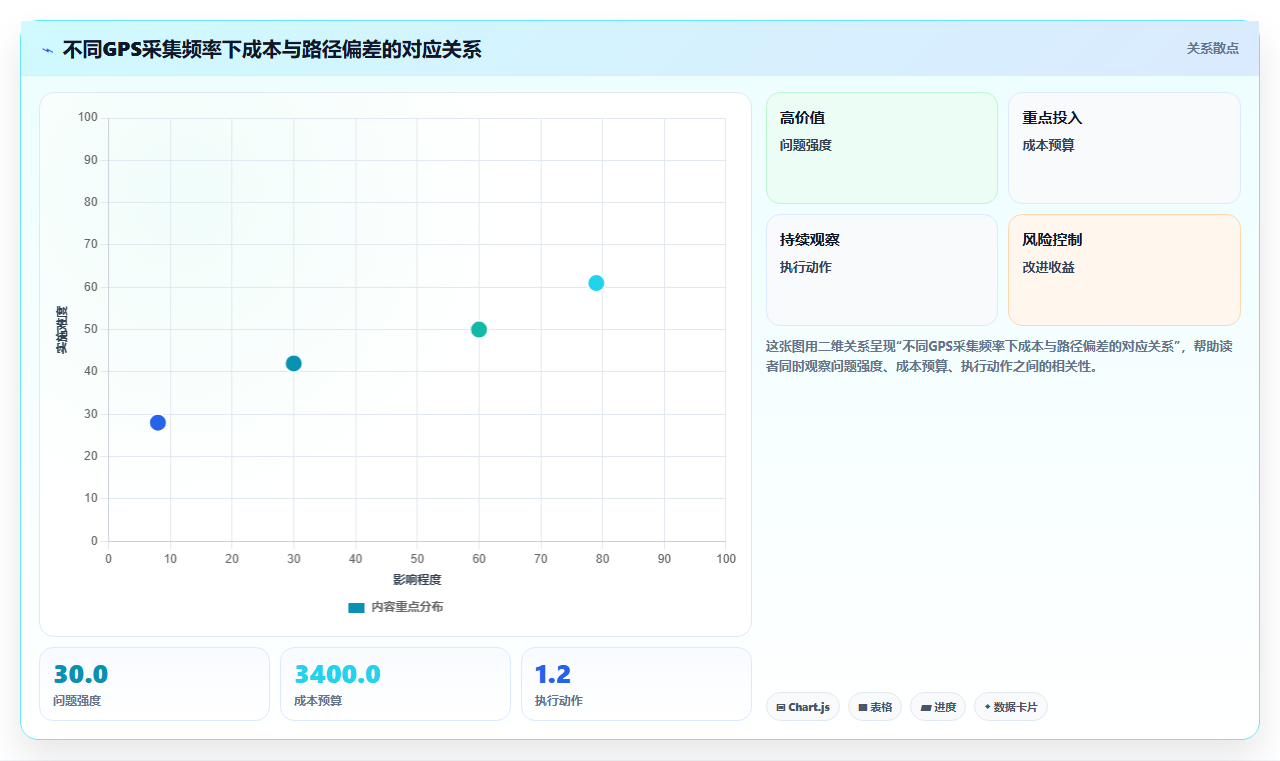1280x761 pixels.
Task: Open the 风险控制 quadrant card
Action: click(x=1124, y=270)
